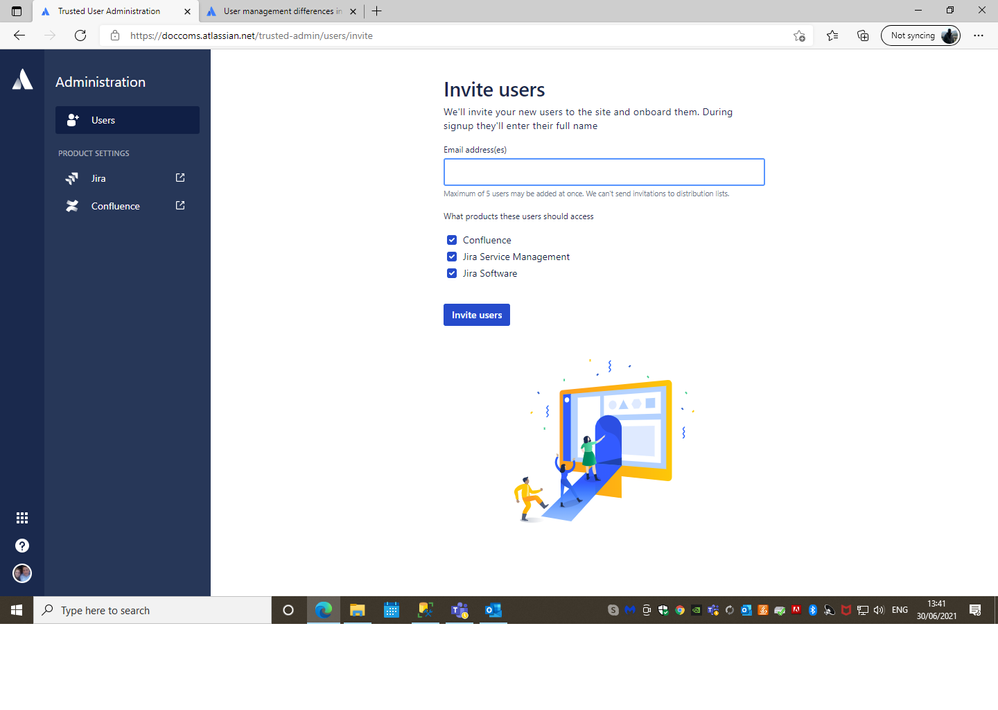Click the browser back arrow
Viewport: 998px width, 710px height.
19,36
